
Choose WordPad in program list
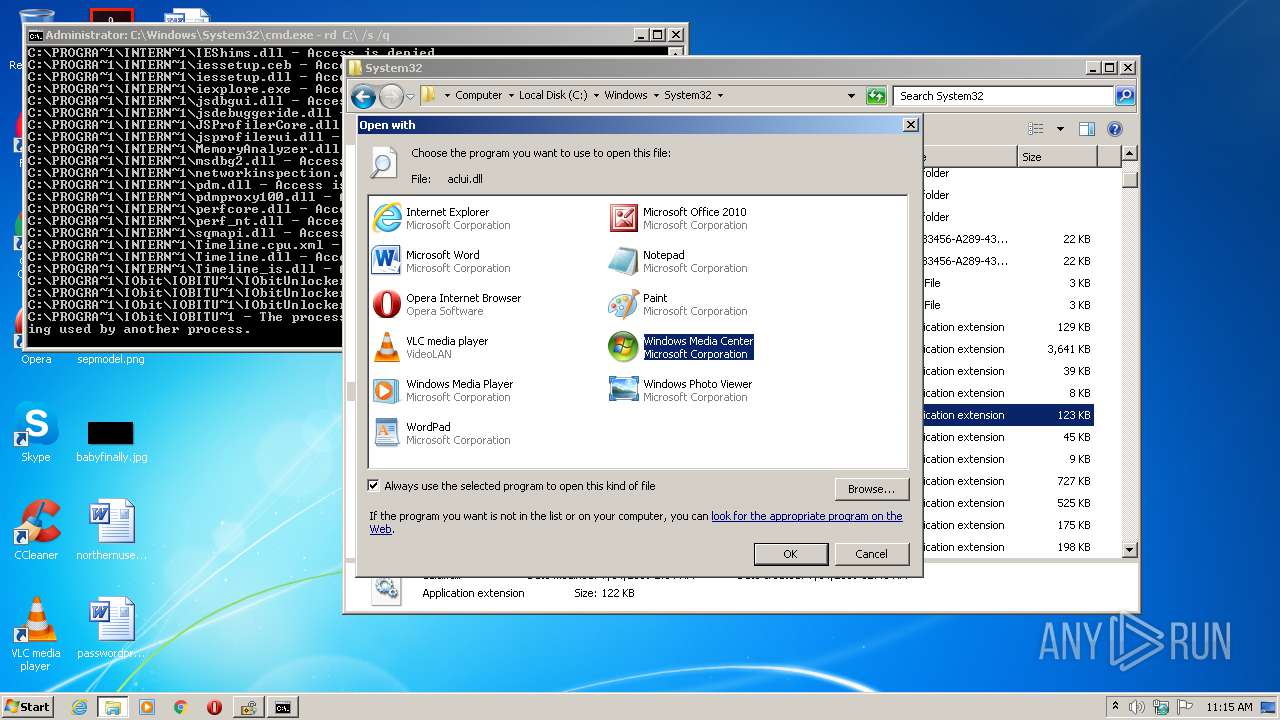point(442,433)
